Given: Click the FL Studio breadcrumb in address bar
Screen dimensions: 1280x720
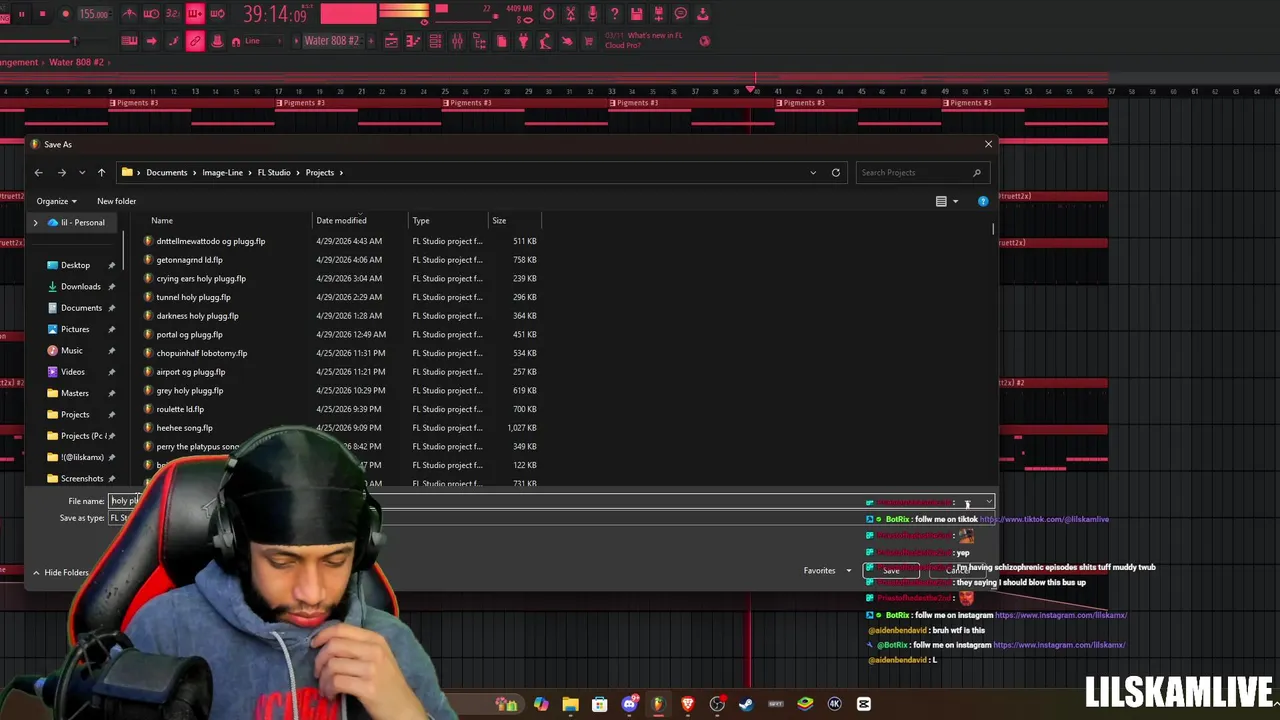Looking at the screenshot, I should pos(274,172).
